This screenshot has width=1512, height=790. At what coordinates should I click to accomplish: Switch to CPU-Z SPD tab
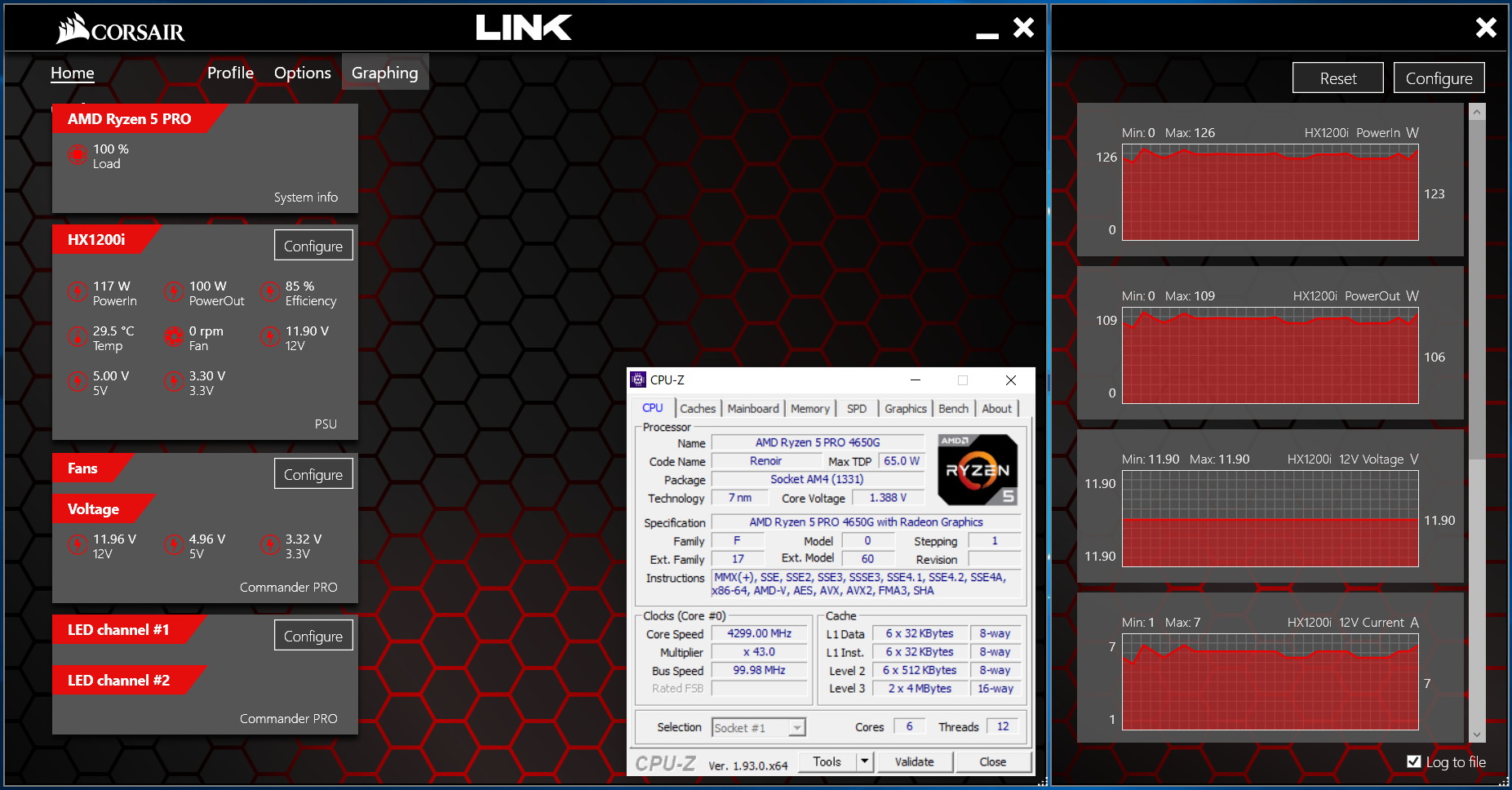(x=857, y=408)
